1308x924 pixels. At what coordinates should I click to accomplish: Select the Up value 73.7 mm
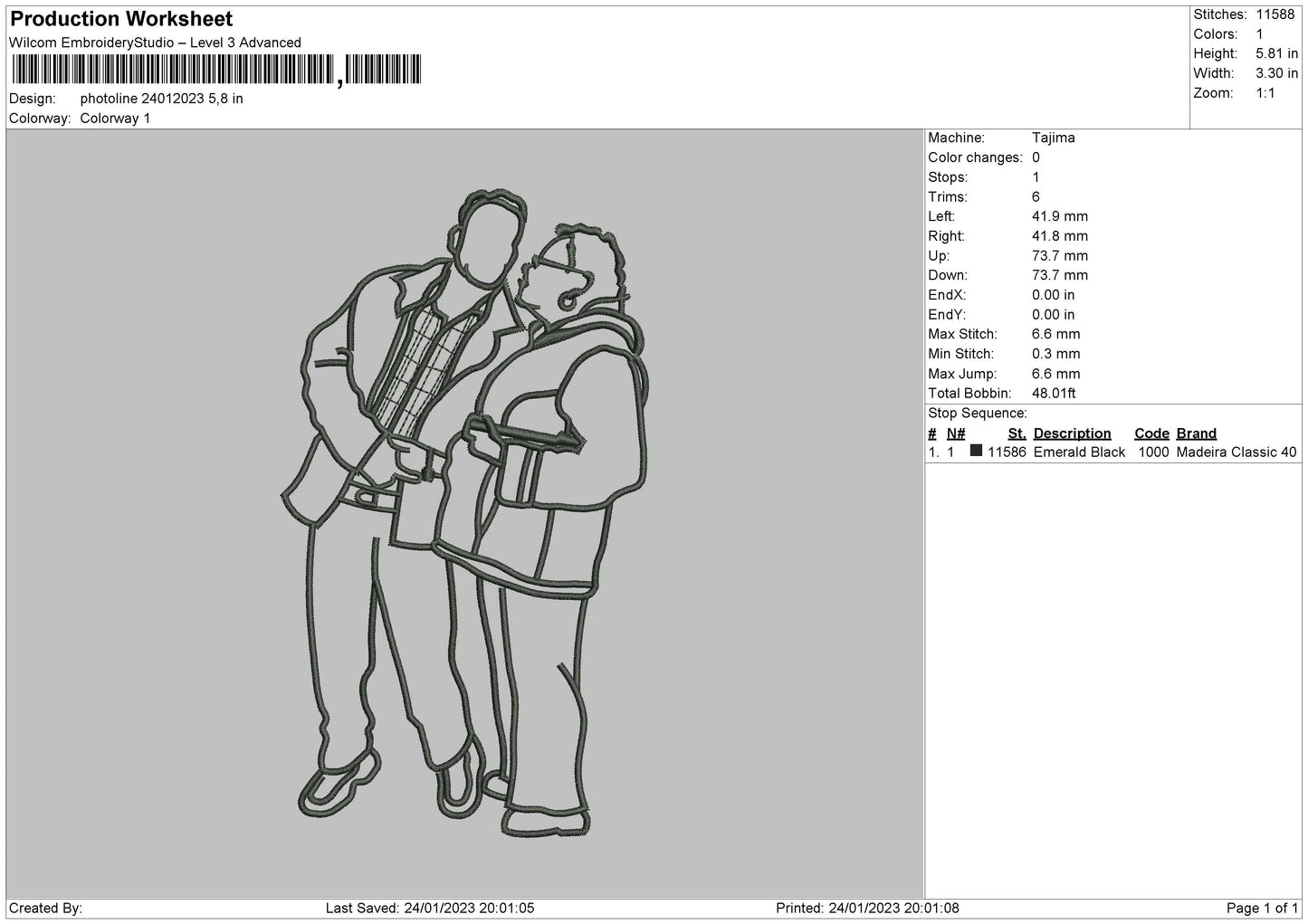coord(1060,256)
